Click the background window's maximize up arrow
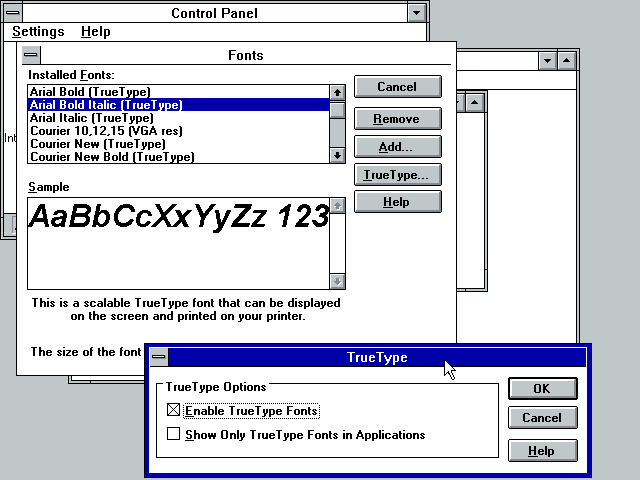Image resolution: width=640 pixels, height=480 pixels. click(566, 61)
